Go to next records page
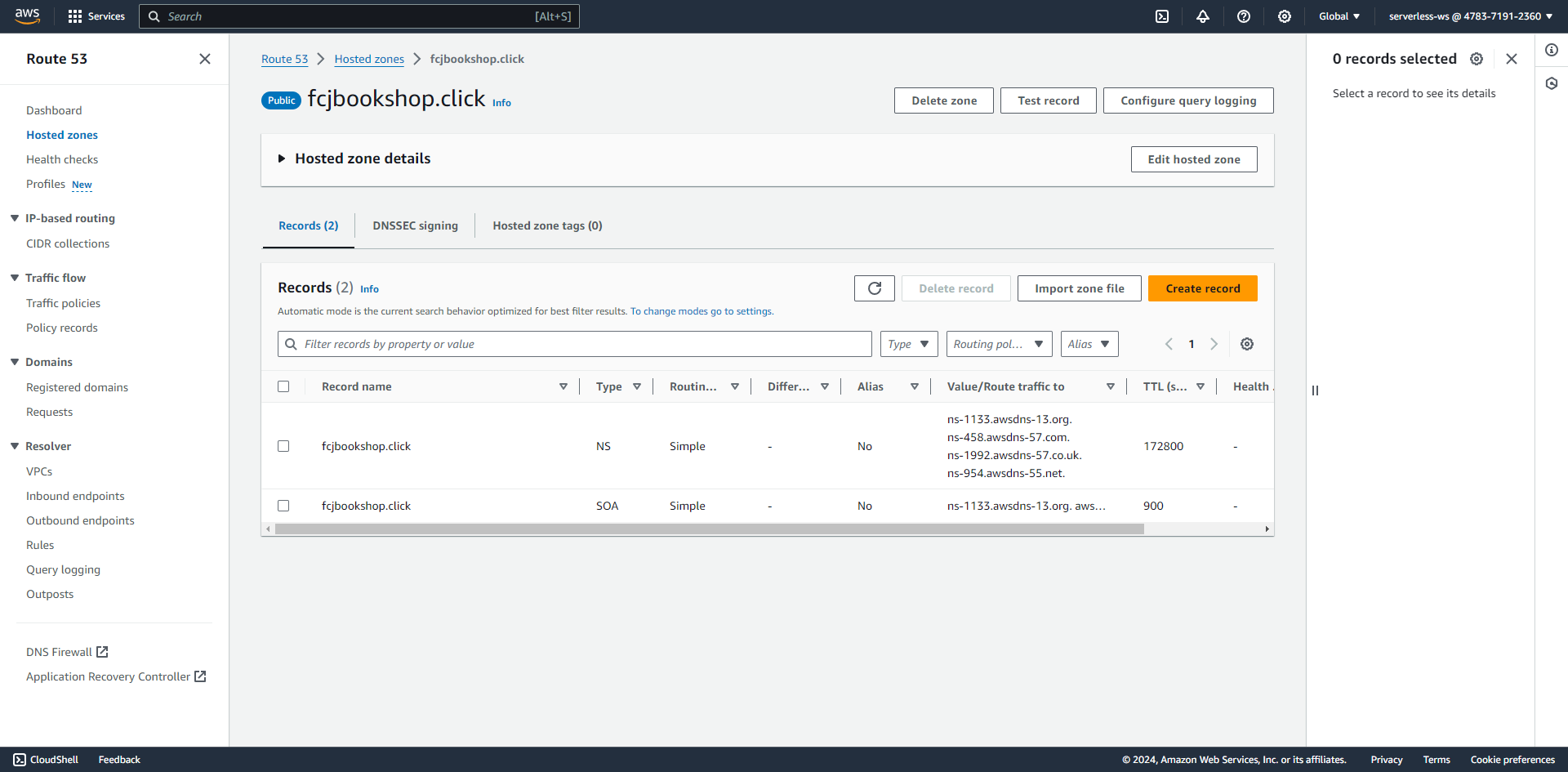 click(1214, 344)
